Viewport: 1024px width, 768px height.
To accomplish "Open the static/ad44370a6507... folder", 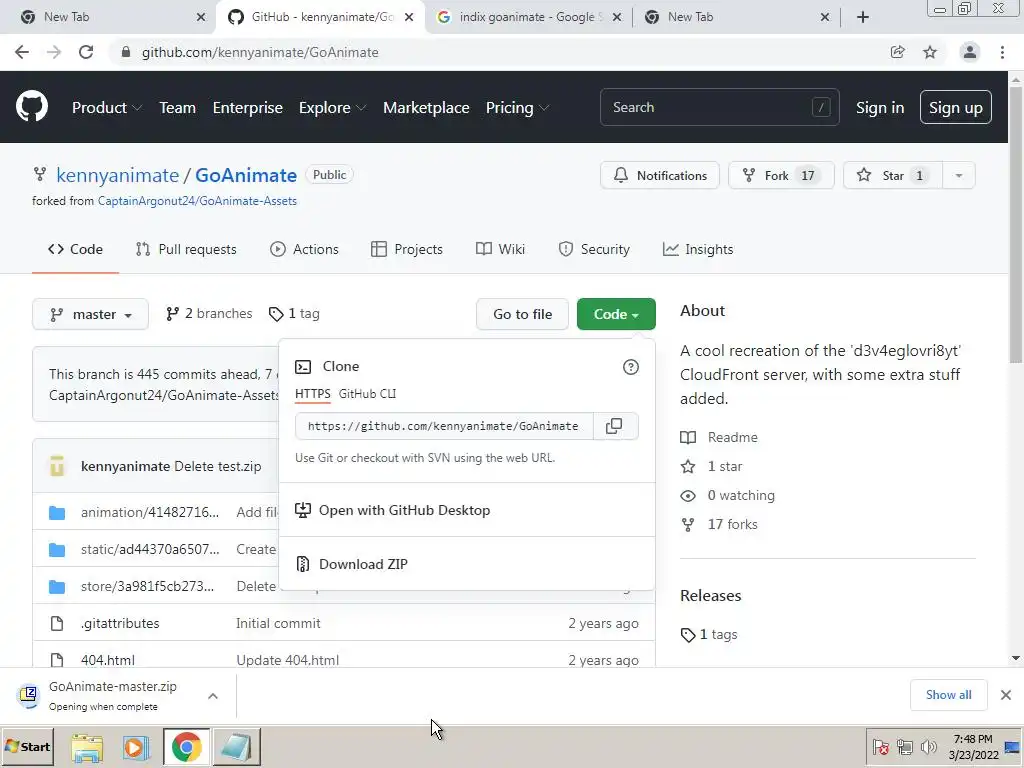I will click(x=150, y=549).
